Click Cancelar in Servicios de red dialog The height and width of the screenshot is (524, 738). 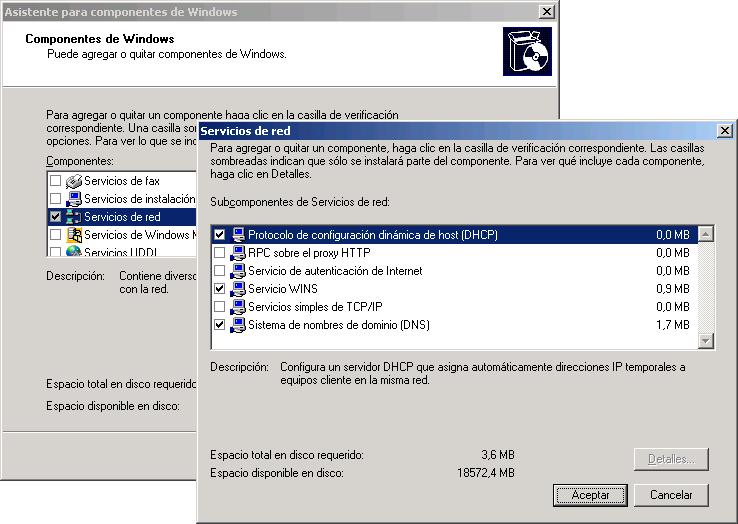671,495
